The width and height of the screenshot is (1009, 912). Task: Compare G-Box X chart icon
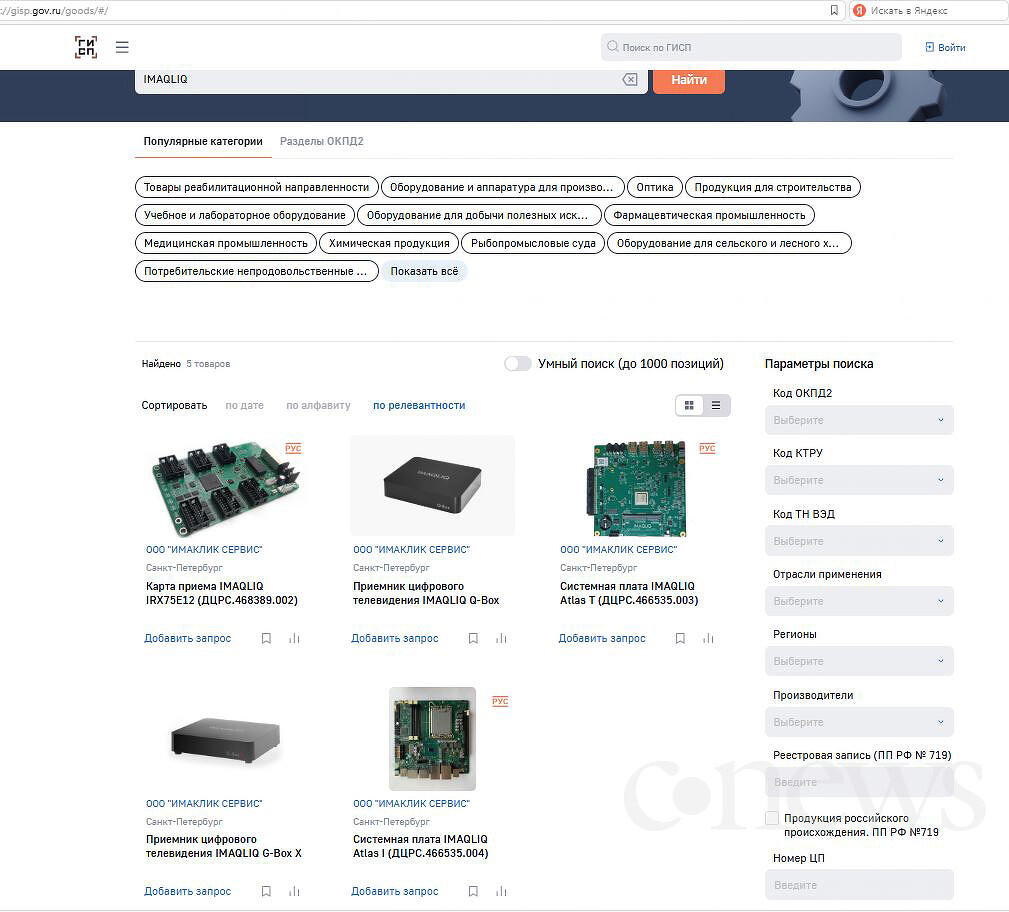[x=294, y=891]
